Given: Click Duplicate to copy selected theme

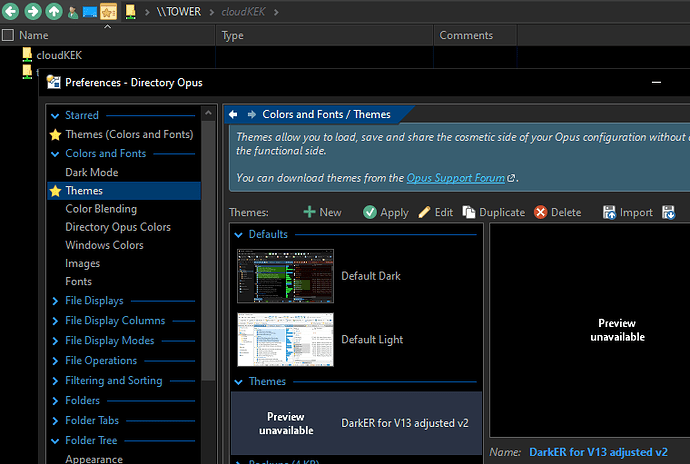Looking at the screenshot, I should tap(493, 212).
